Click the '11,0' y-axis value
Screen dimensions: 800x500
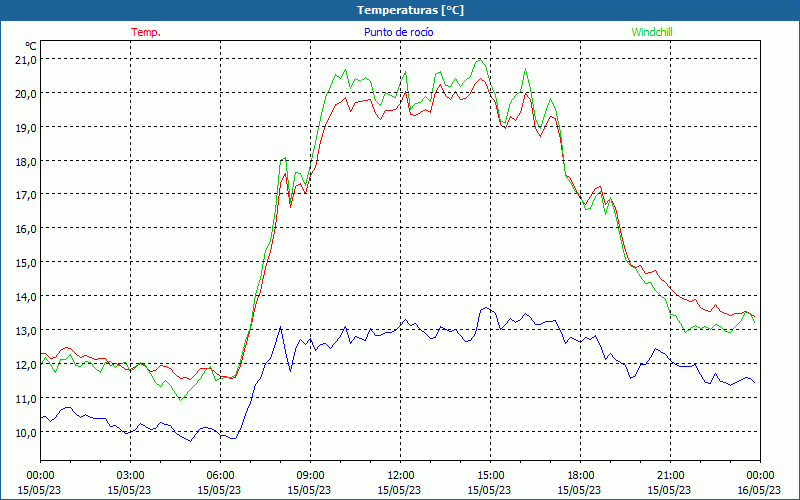click(26, 398)
